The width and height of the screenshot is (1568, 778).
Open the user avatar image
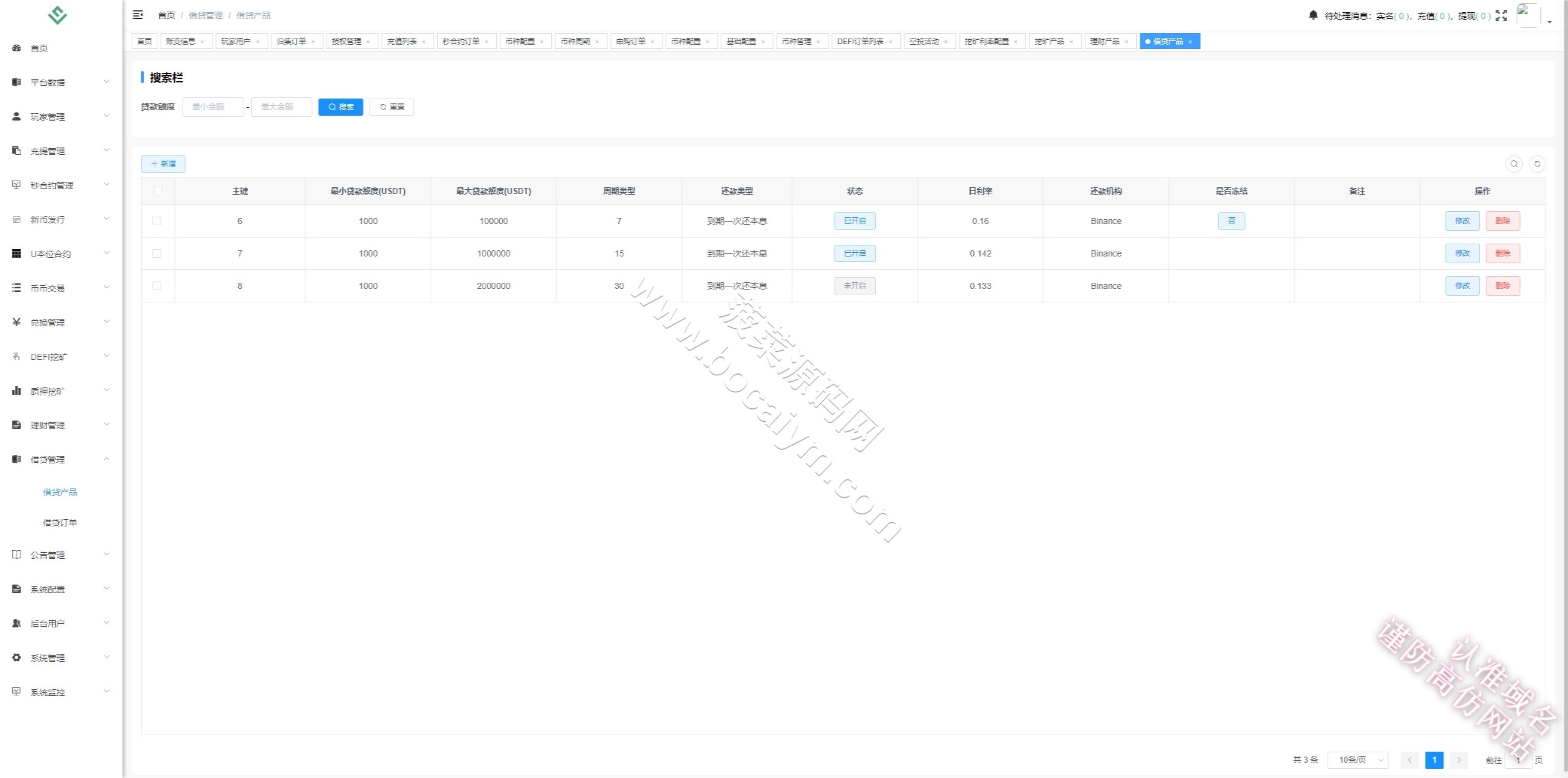click(x=1528, y=15)
